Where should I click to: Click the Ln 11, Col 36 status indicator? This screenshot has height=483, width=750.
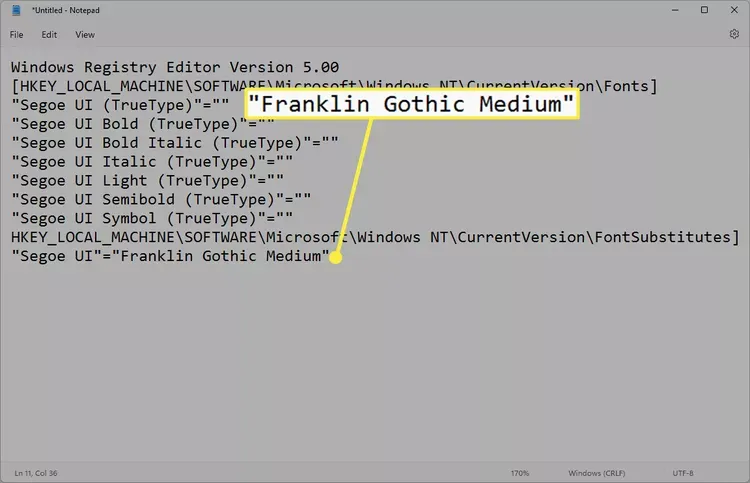coord(37,472)
